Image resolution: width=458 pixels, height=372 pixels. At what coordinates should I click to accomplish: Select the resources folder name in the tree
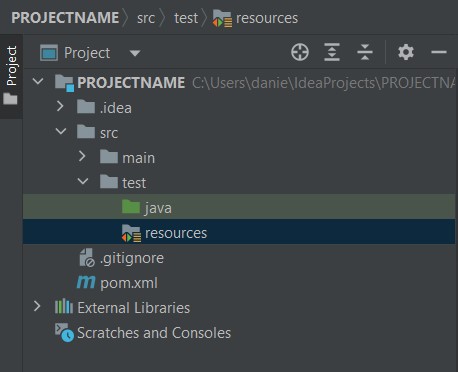(x=176, y=233)
